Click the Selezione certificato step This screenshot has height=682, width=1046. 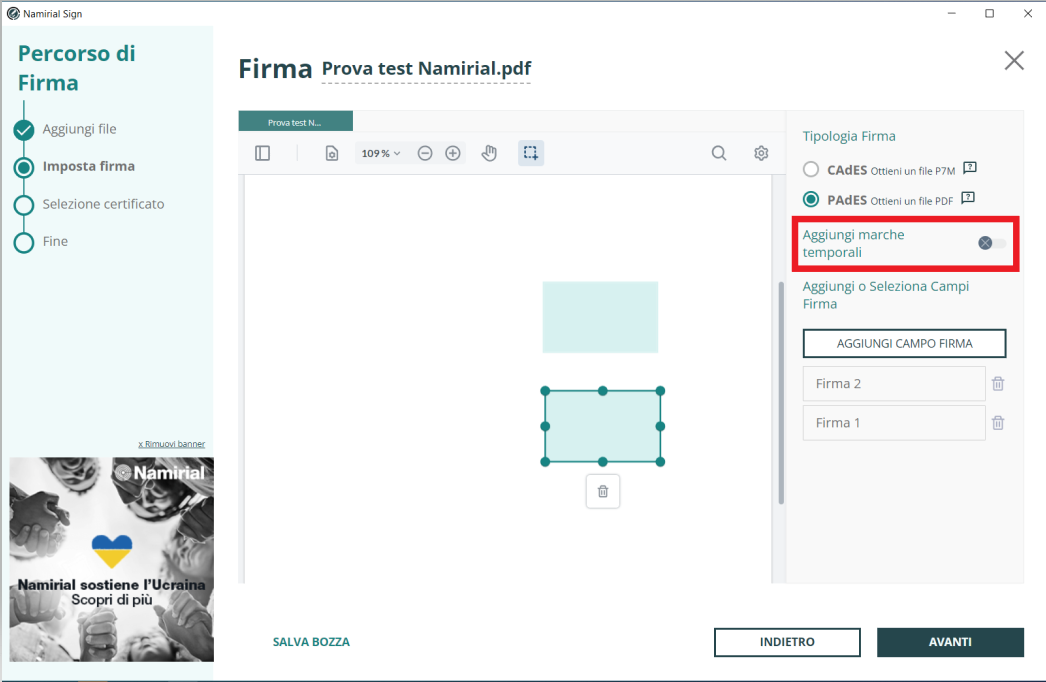[x=103, y=204]
